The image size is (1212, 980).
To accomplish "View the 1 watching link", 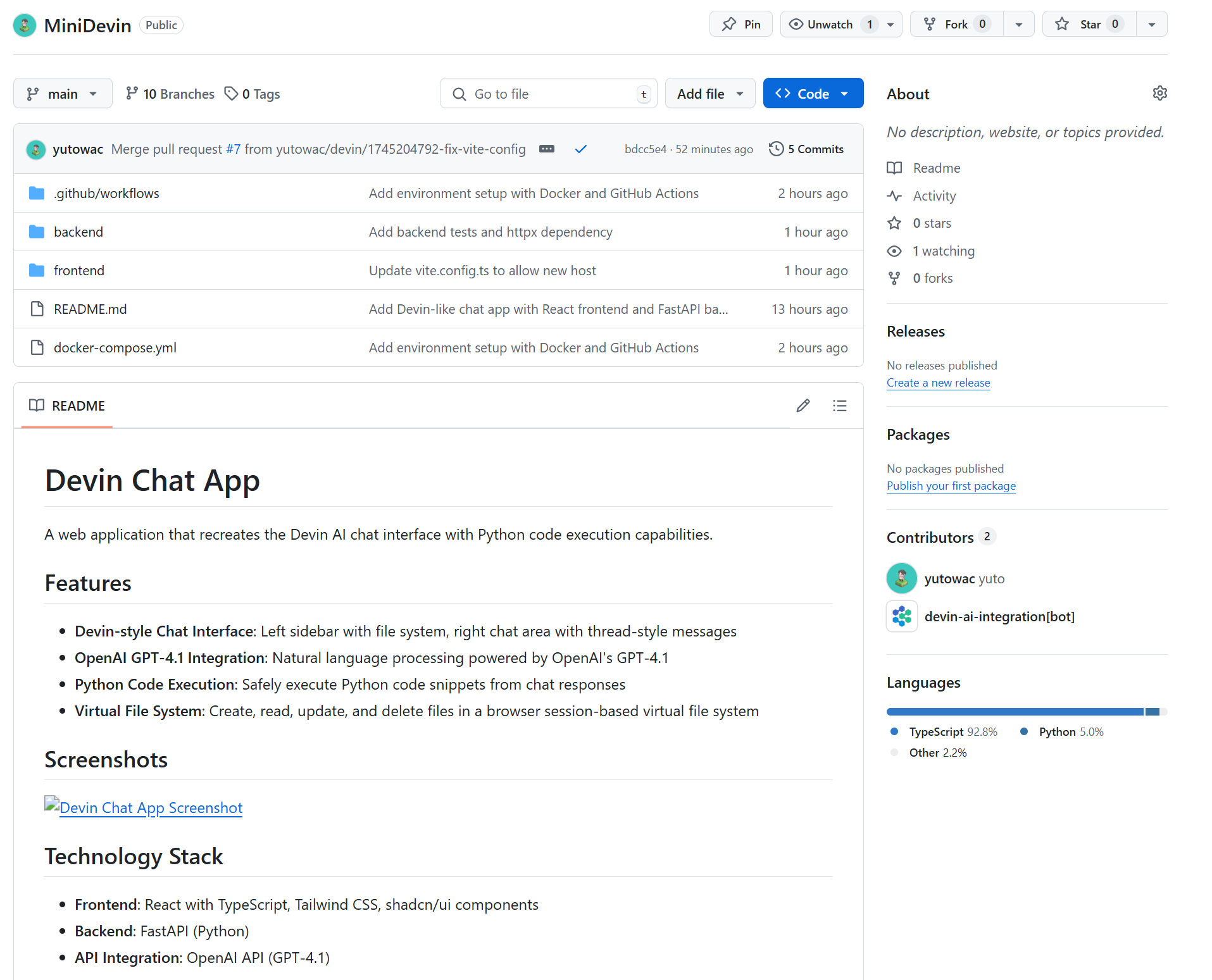I will tap(943, 251).
